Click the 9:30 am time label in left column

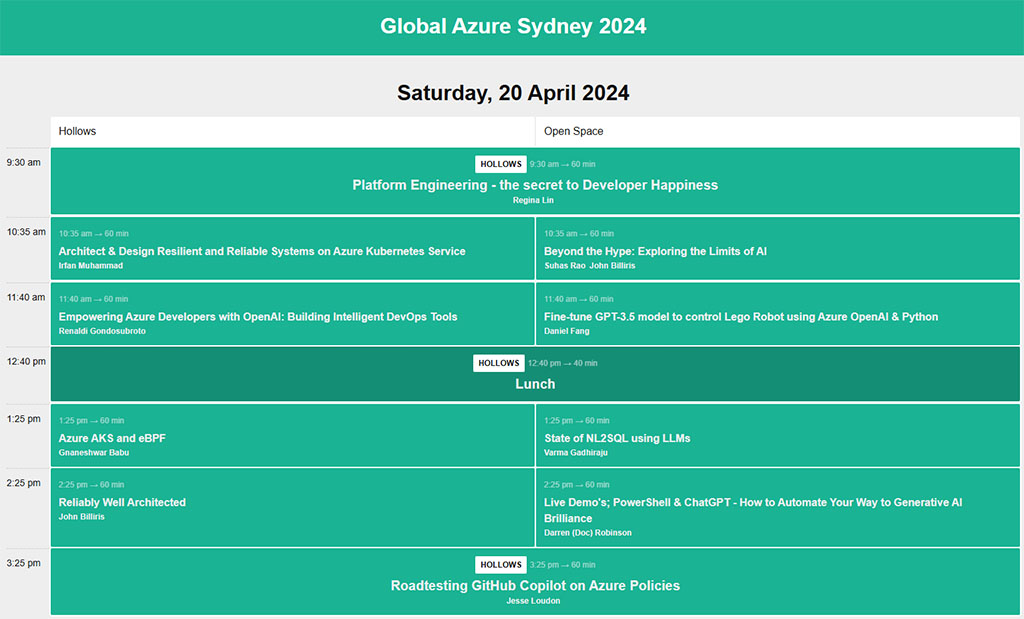[x=24, y=163]
